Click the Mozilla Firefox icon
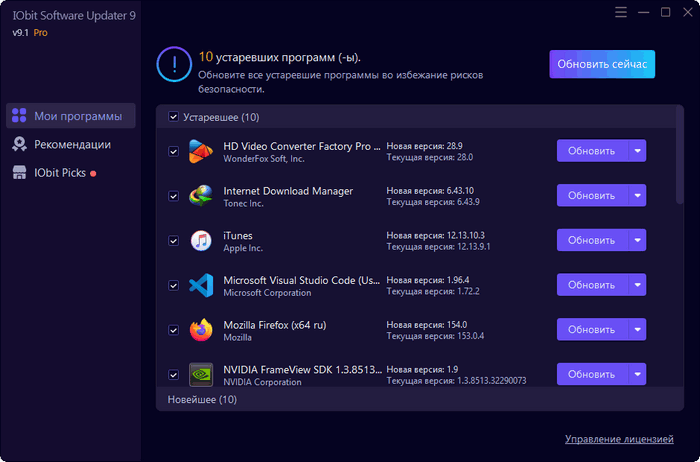 coord(201,329)
